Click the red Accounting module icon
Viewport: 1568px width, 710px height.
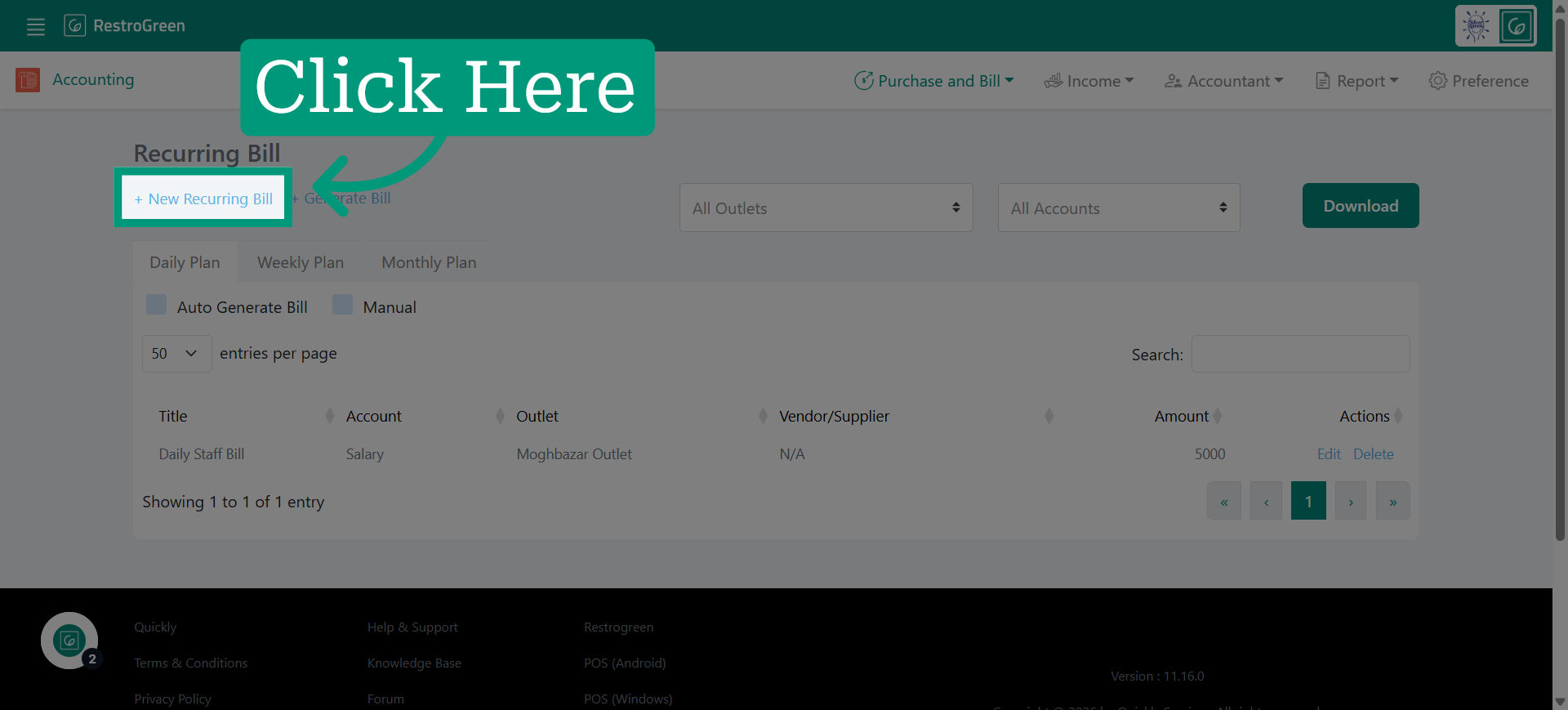point(28,80)
